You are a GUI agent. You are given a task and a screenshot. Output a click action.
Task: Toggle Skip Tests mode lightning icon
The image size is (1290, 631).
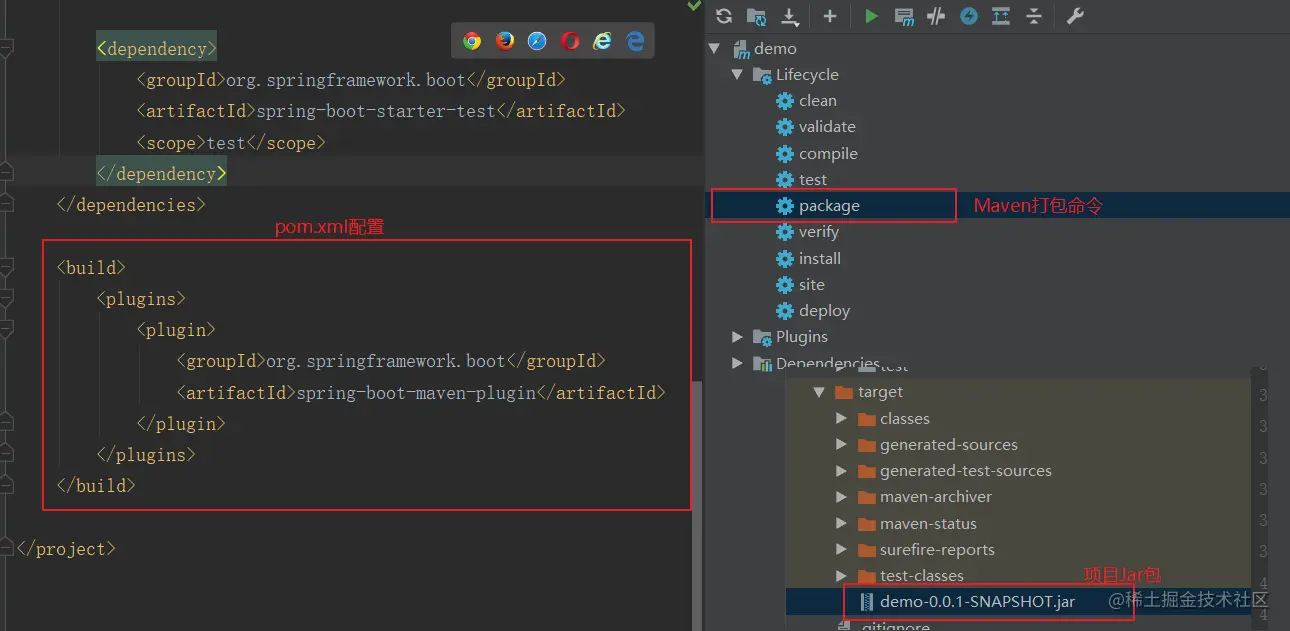(x=969, y=16)
